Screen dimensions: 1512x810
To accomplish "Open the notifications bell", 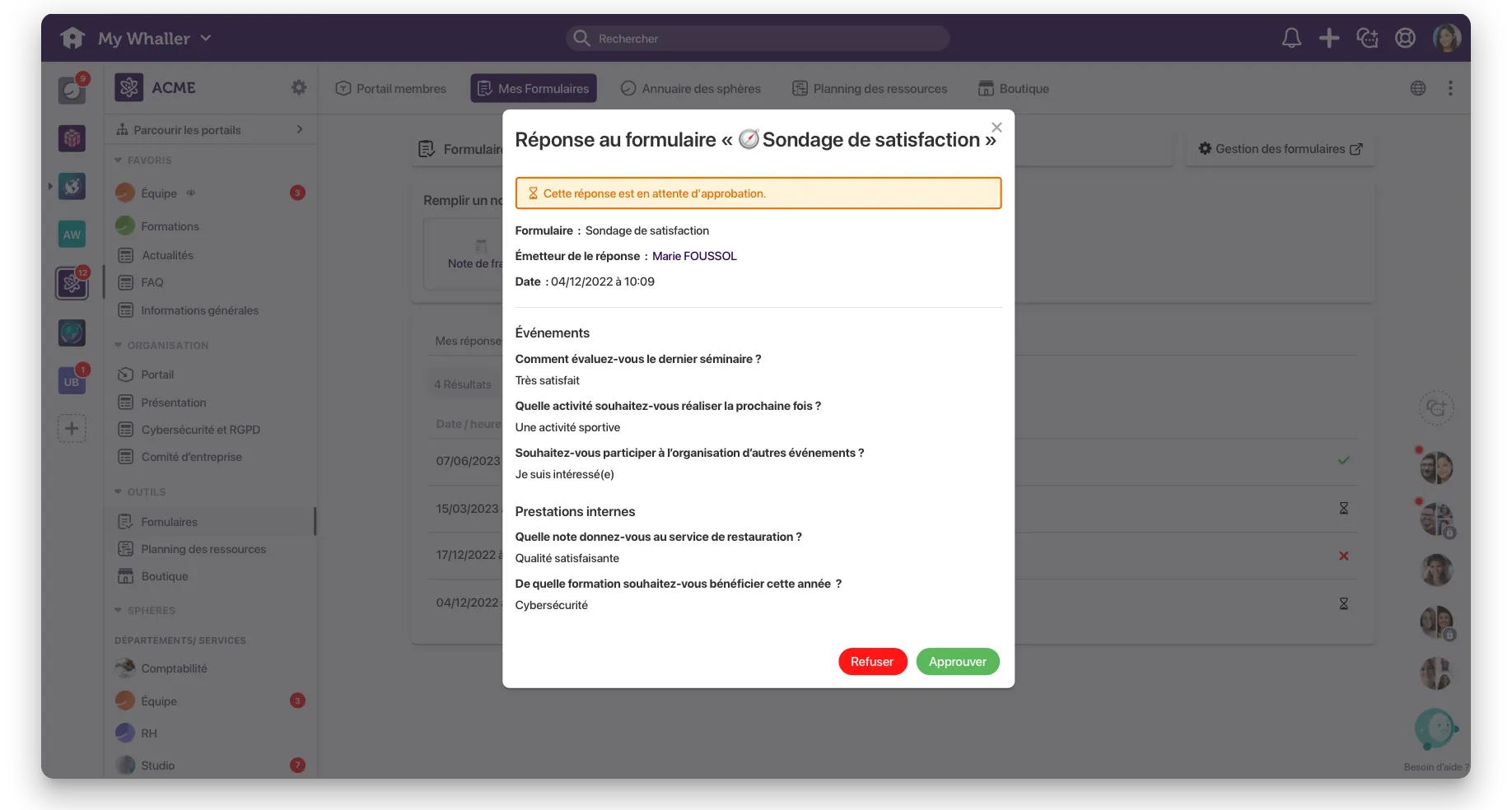I will [1291, 38].
